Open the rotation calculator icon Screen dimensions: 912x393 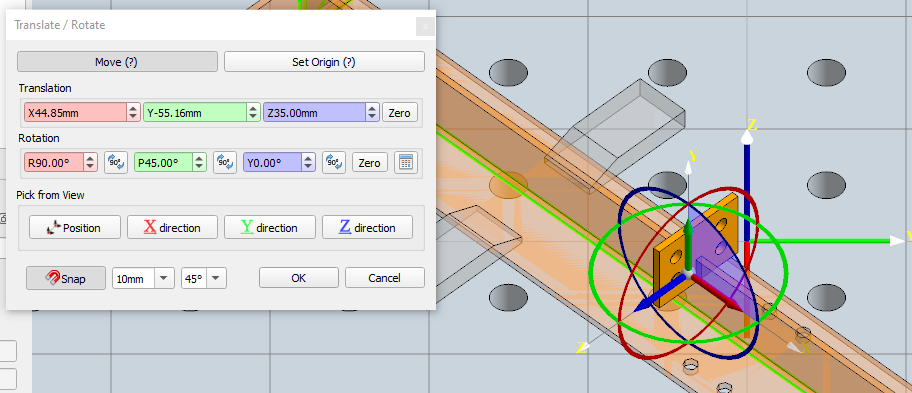point(406,163)
